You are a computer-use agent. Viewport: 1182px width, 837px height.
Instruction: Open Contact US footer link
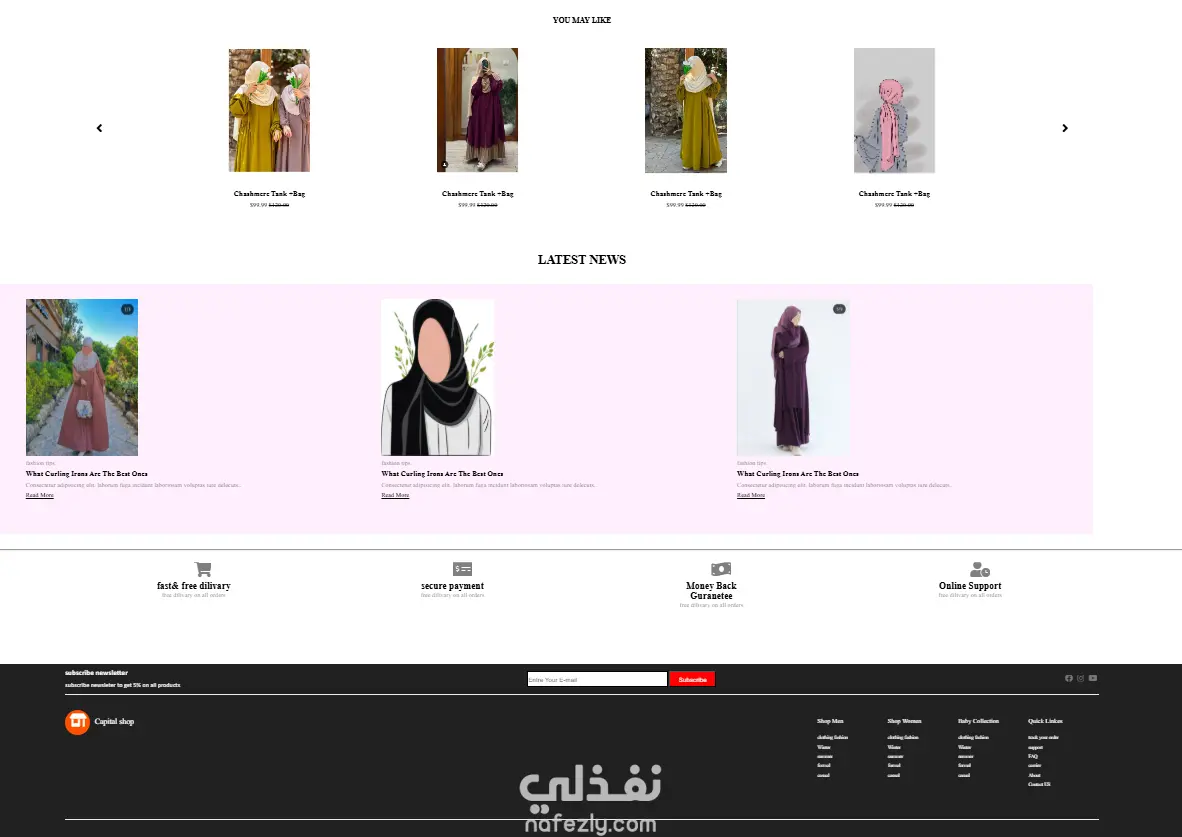click(x=1039, y=784)
